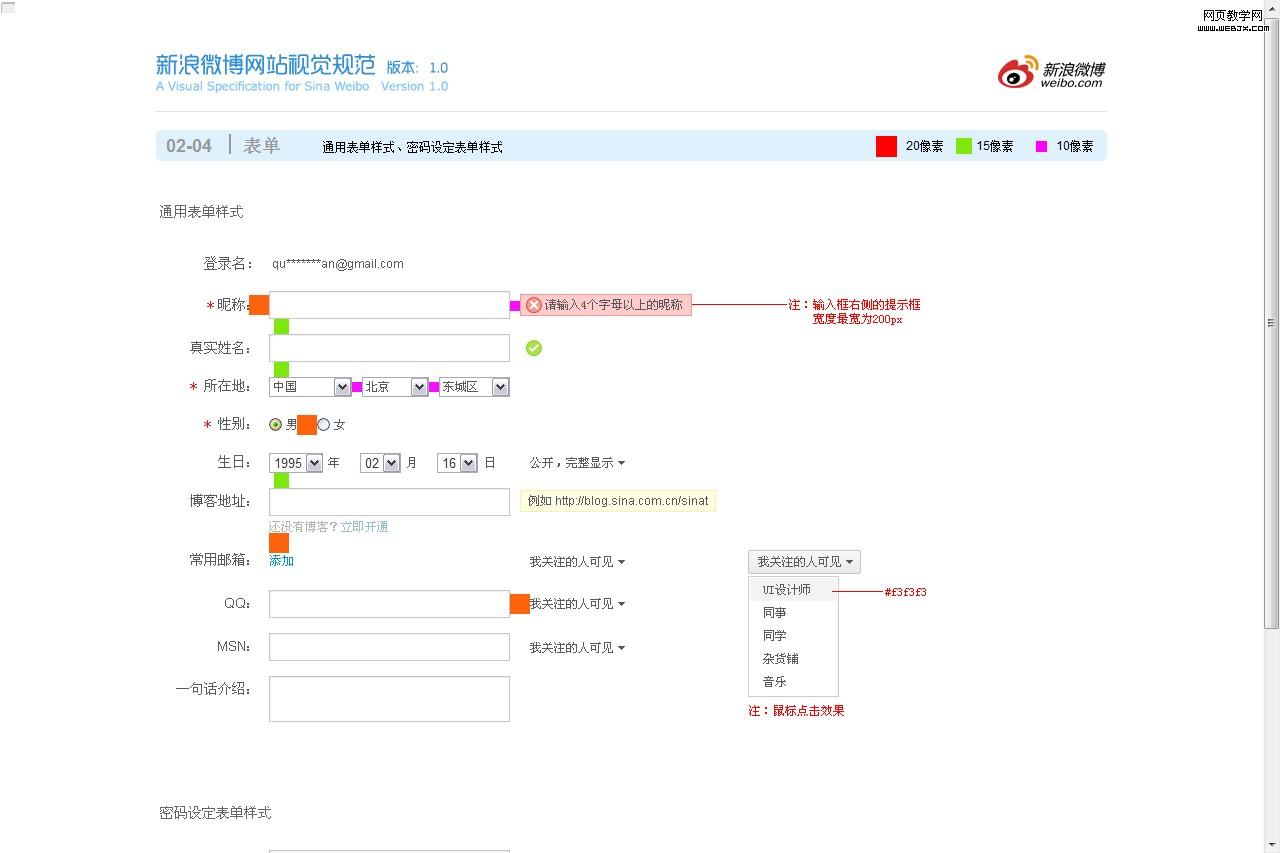Select the 男 radio button
Screen dimensions: 1280x853
276,425
